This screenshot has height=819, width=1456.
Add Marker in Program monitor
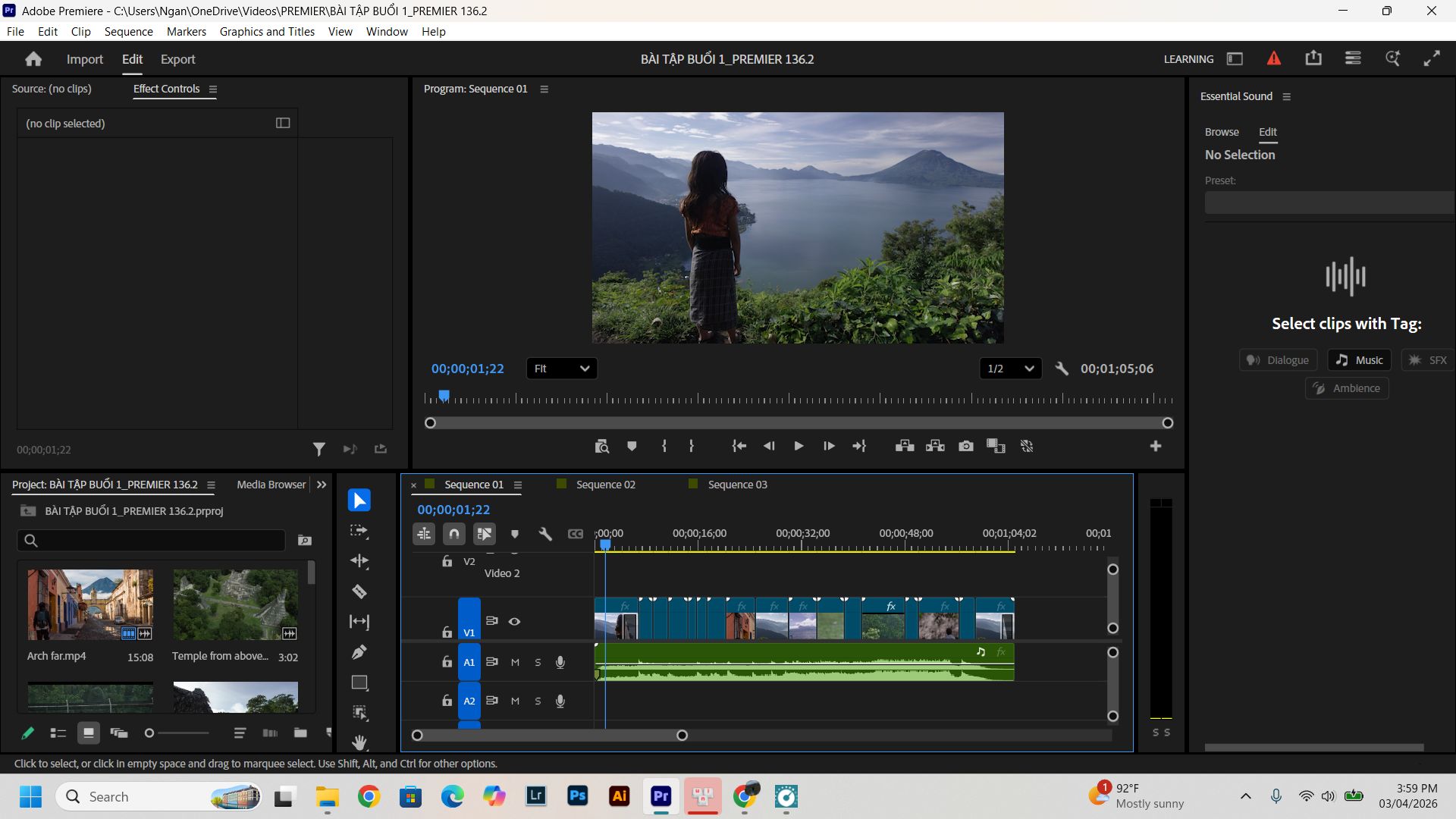pos(632,446)
